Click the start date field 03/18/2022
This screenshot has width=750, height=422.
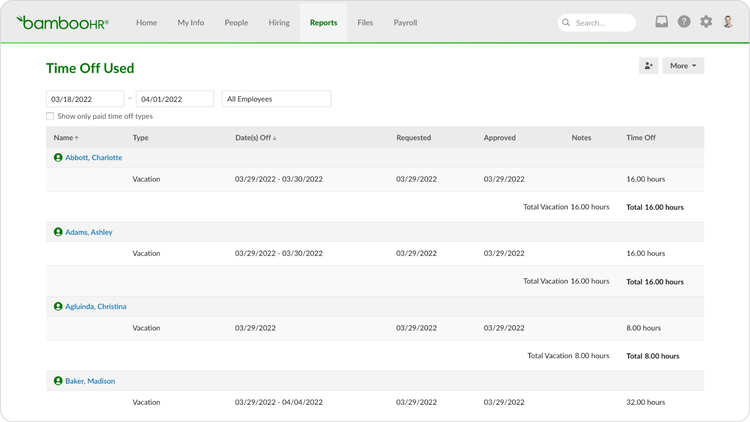click(85, 99)
